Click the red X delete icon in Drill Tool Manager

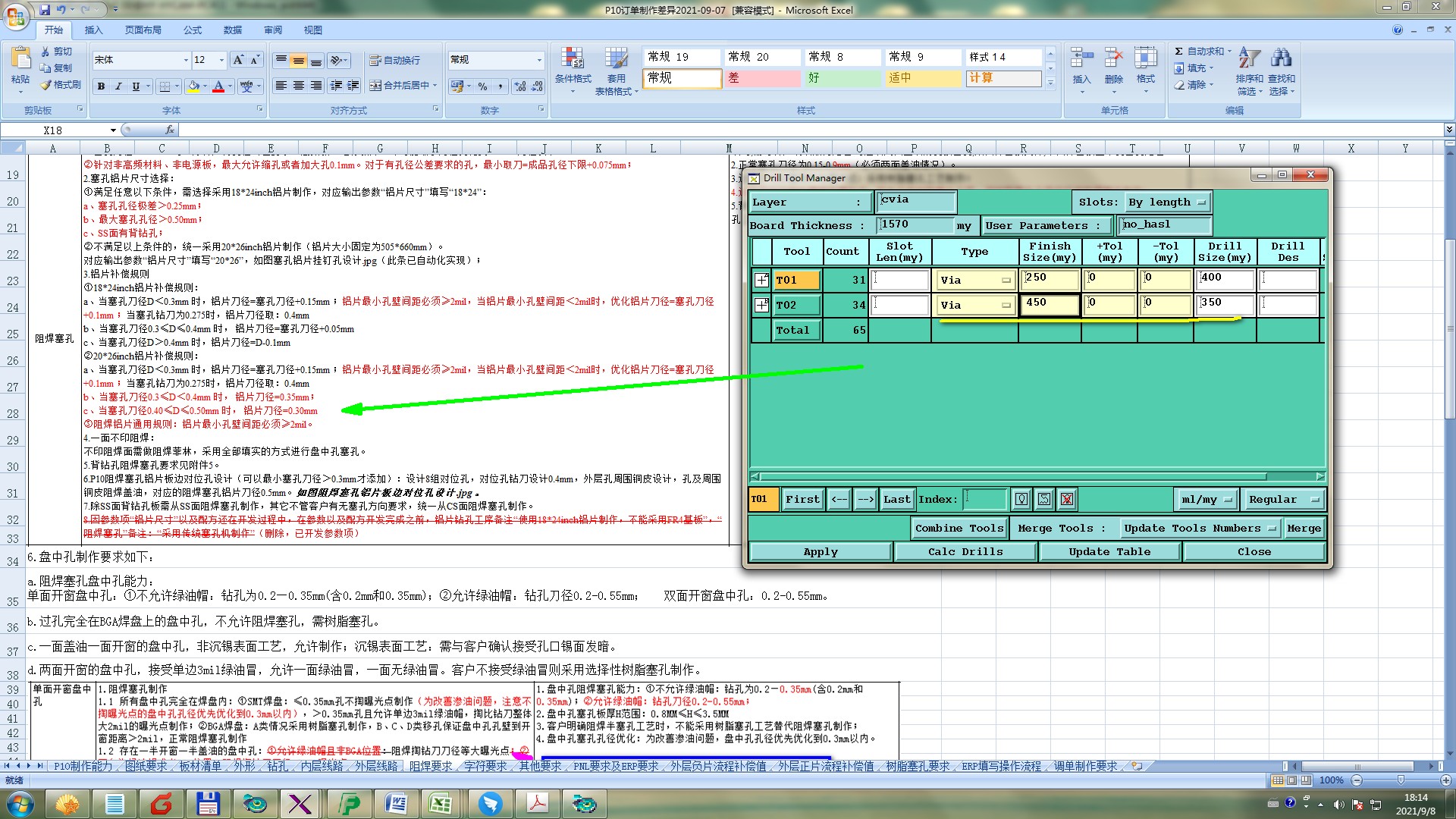coord(1067,499)
